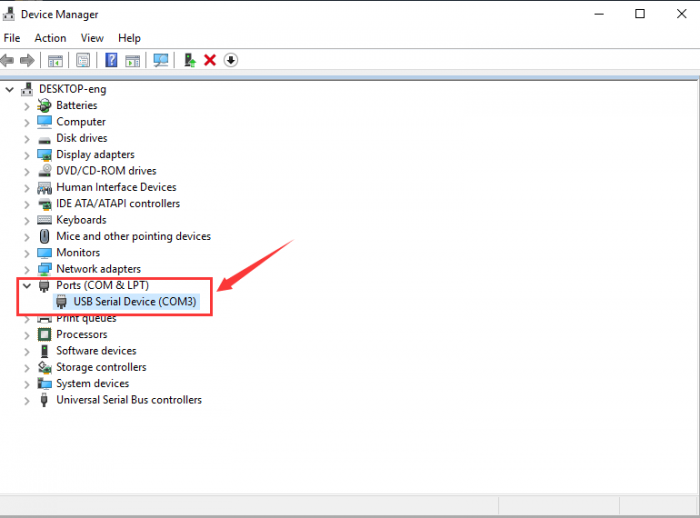Select Mice and other pointing devices
This screenshot has height=518, width=700.
point(133,236)
